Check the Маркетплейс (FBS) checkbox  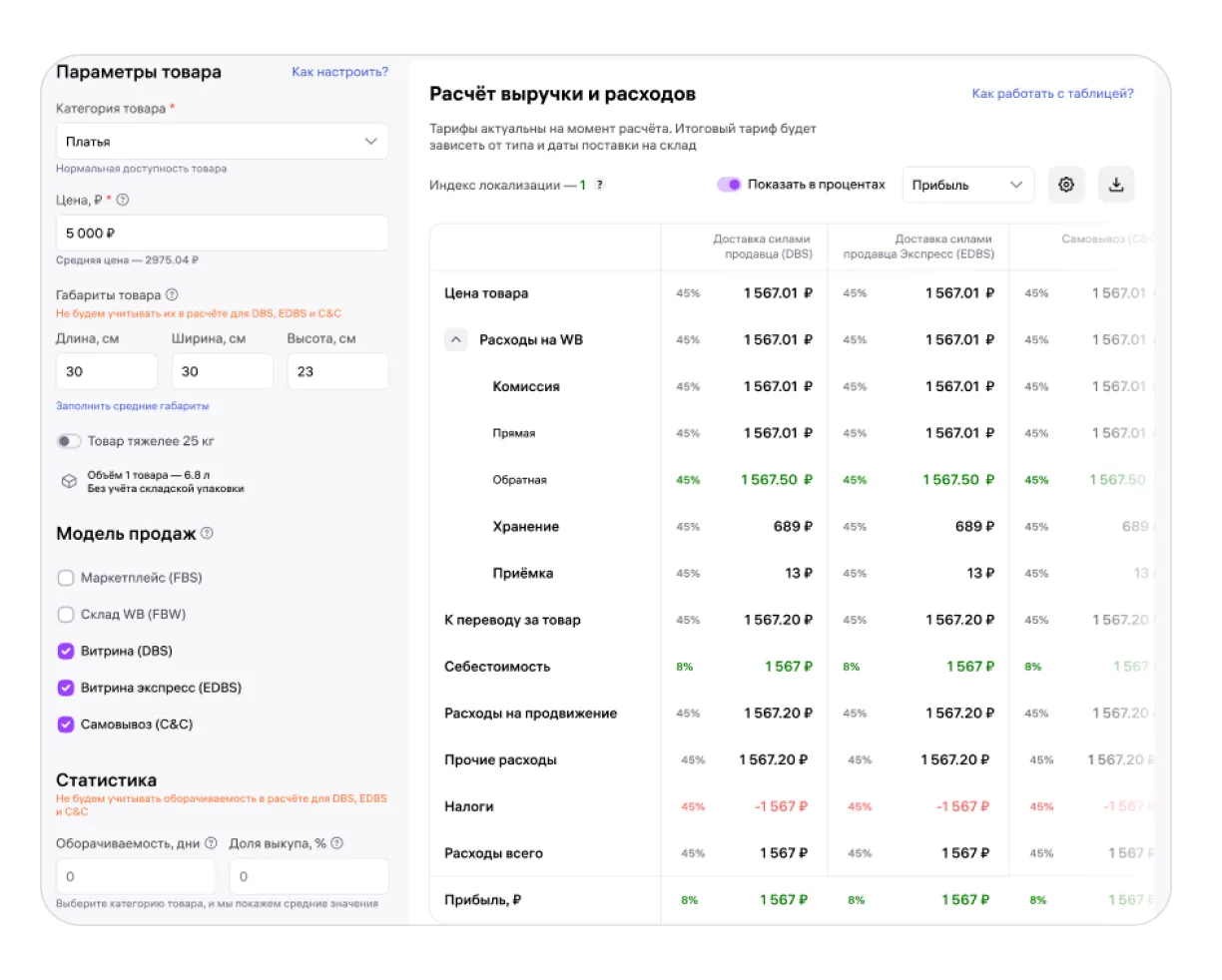[66, 578]
